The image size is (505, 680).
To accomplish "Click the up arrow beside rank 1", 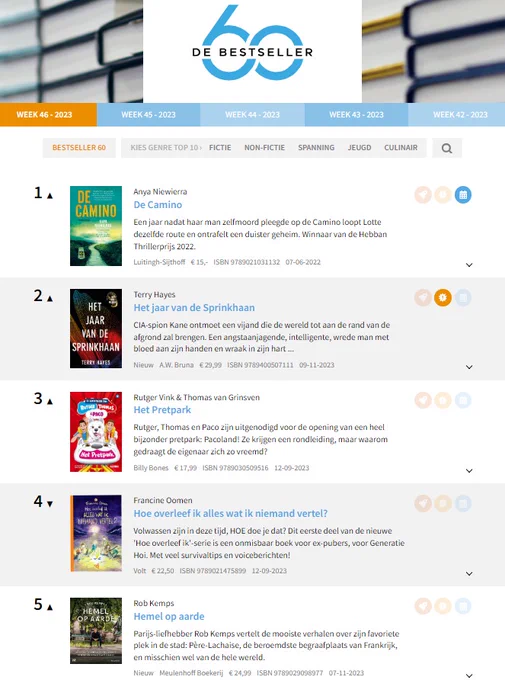I will (x=50, y=196).
